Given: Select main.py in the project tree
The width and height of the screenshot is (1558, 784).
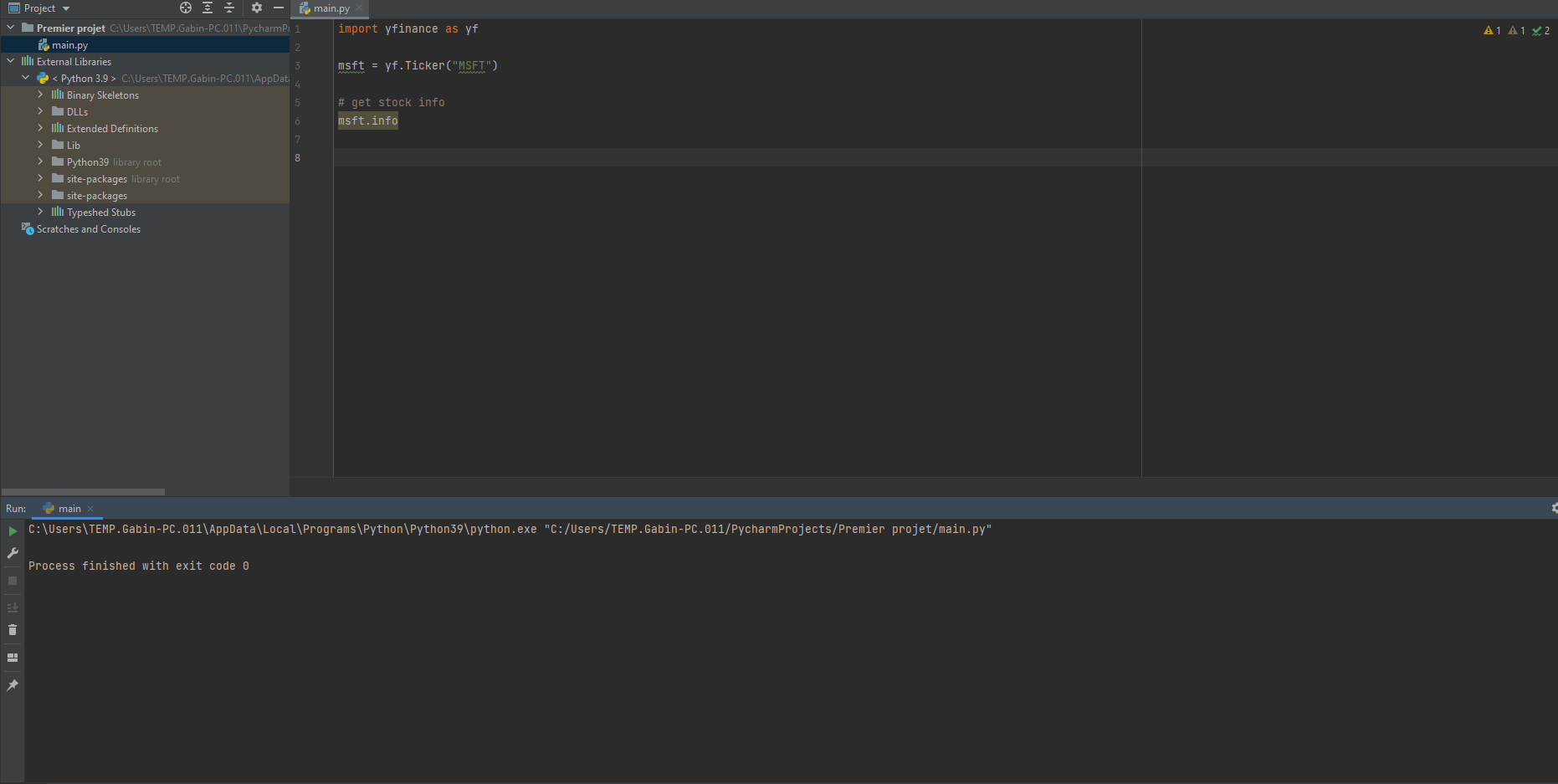Looking at the screenshot, I should click(x=69, y=45).
